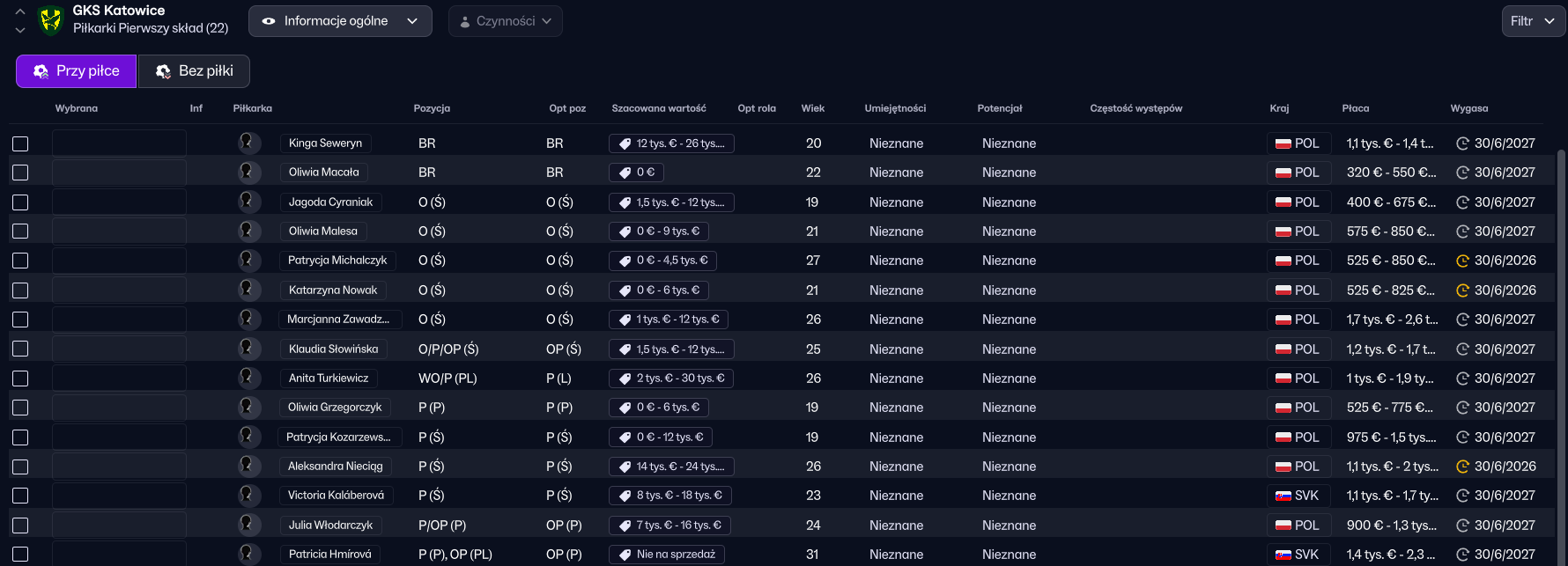The image size is (1568, 566).
Task: Switch to the Bez piłki tab
Action: [194, 71]
